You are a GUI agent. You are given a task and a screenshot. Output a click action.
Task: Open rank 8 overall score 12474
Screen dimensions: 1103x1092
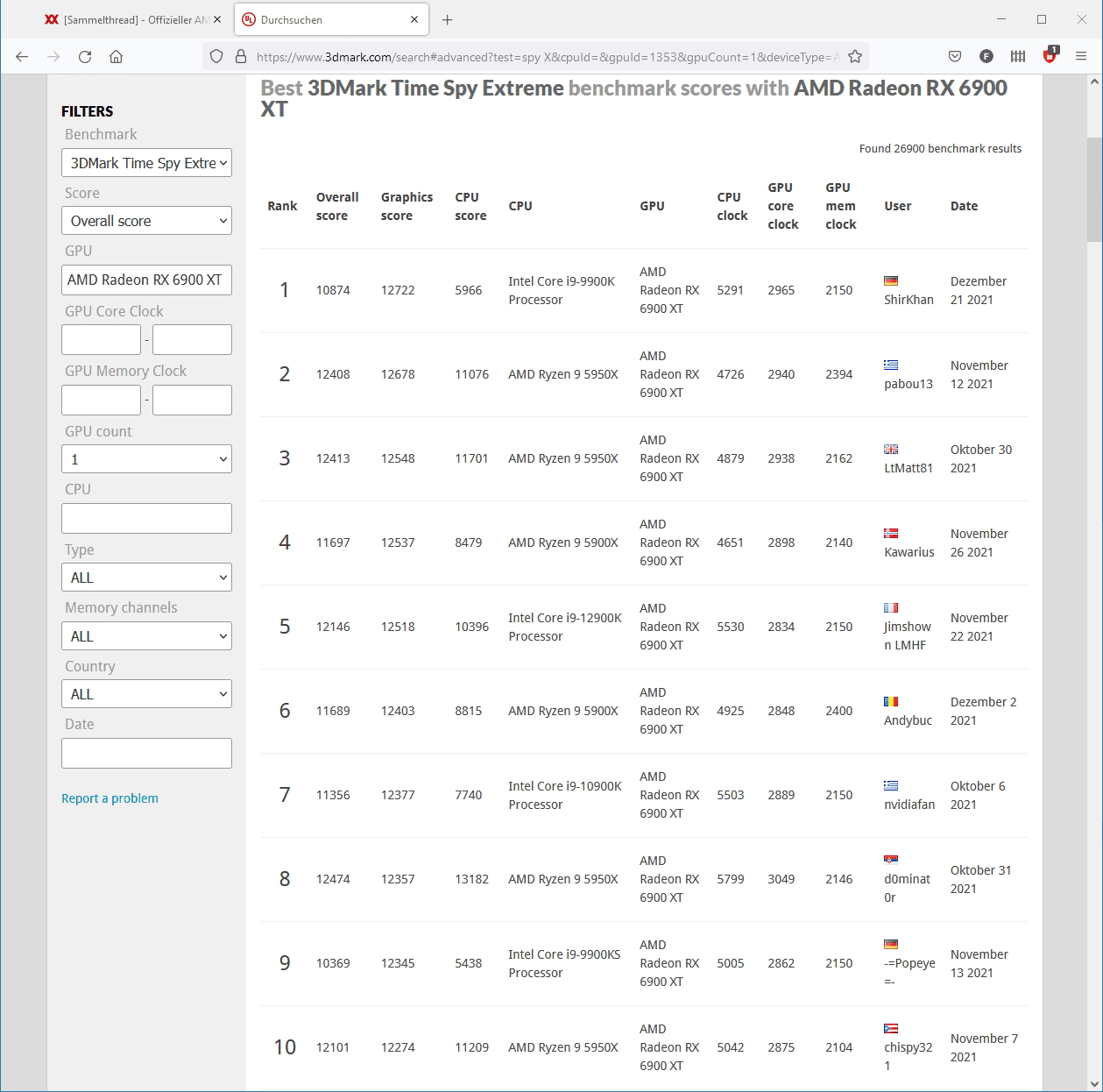[333, 879]
